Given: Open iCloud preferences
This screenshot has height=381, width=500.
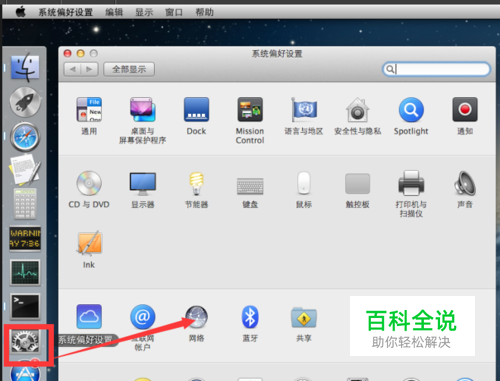Looking at the screenshot, I should pos(89,316).
